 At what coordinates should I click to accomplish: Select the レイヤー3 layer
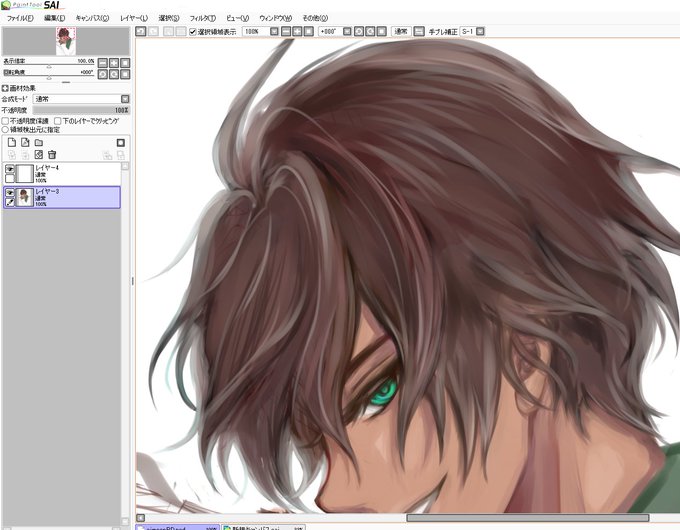click(62, 197)
